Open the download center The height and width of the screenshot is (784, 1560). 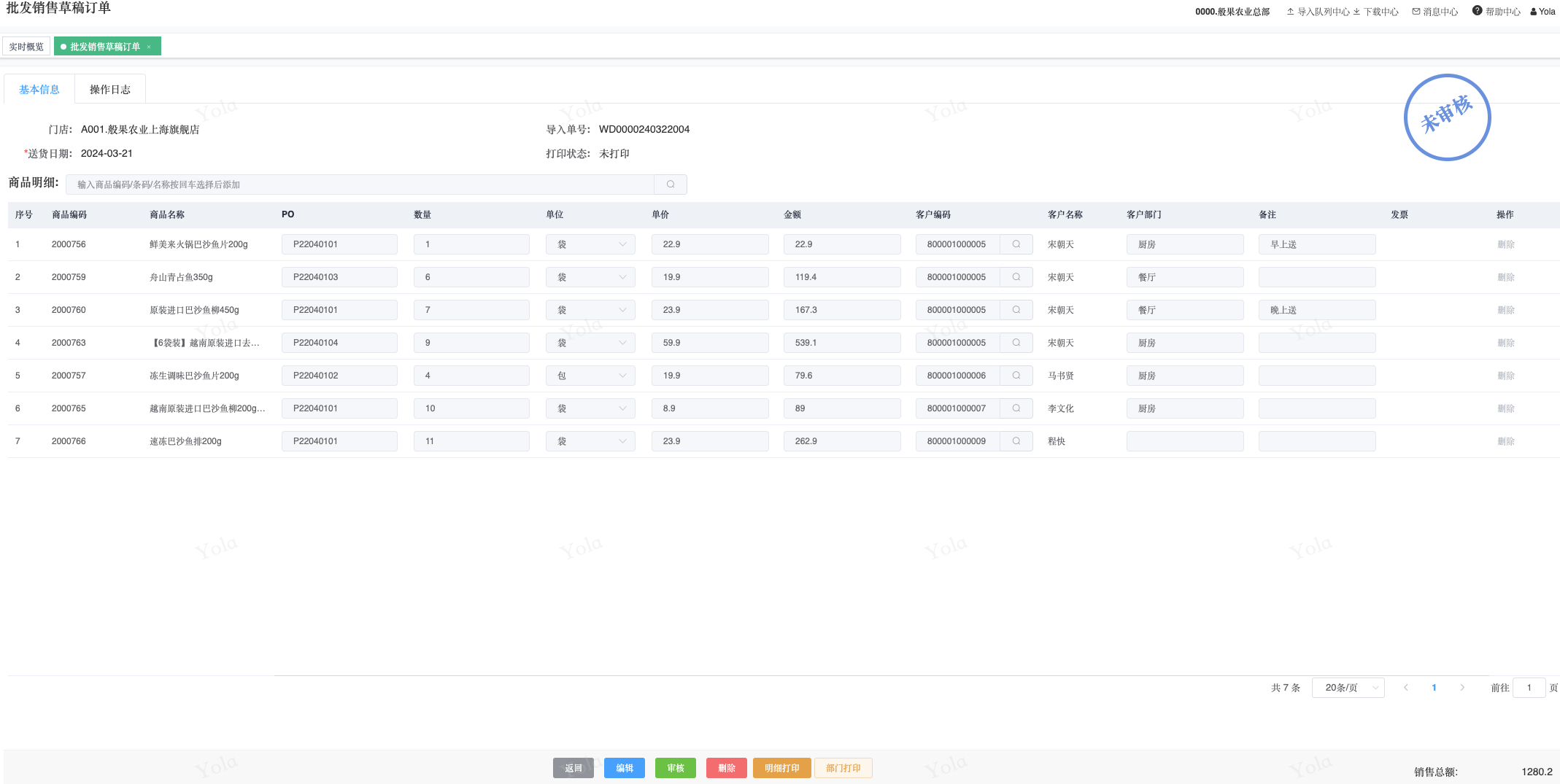1376,12
